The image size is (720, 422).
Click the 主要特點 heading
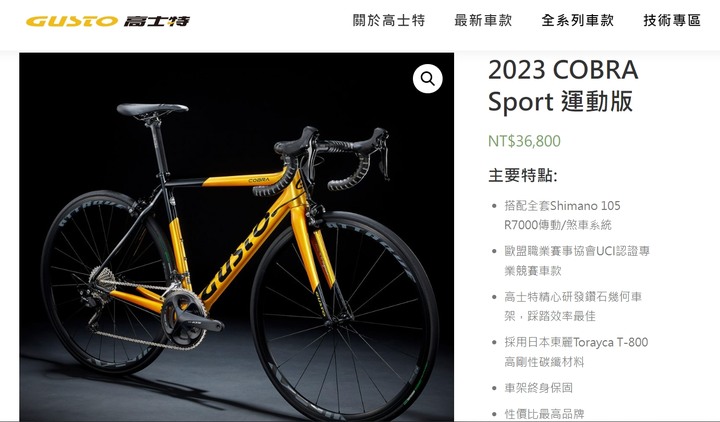pos(523,175)
